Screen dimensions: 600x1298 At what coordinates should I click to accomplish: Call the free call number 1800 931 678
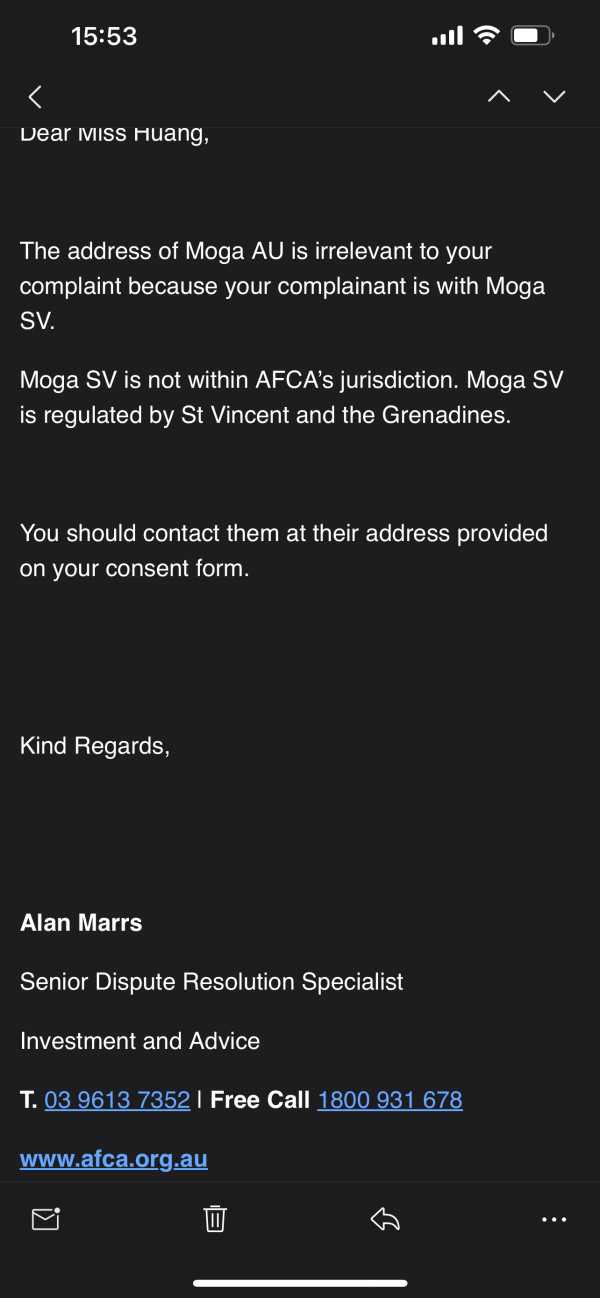click(390, 1100)
